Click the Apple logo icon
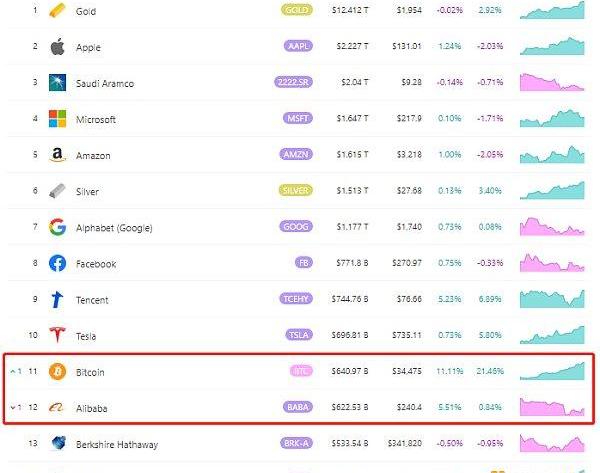 tap(57, 47)
